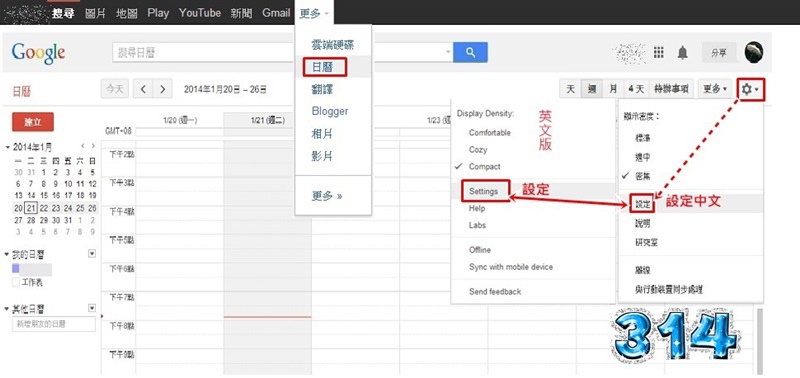This screenshot has height=378, width=800.
Task: Go to previous week with left arrow
Action: [x=143, y=89]
